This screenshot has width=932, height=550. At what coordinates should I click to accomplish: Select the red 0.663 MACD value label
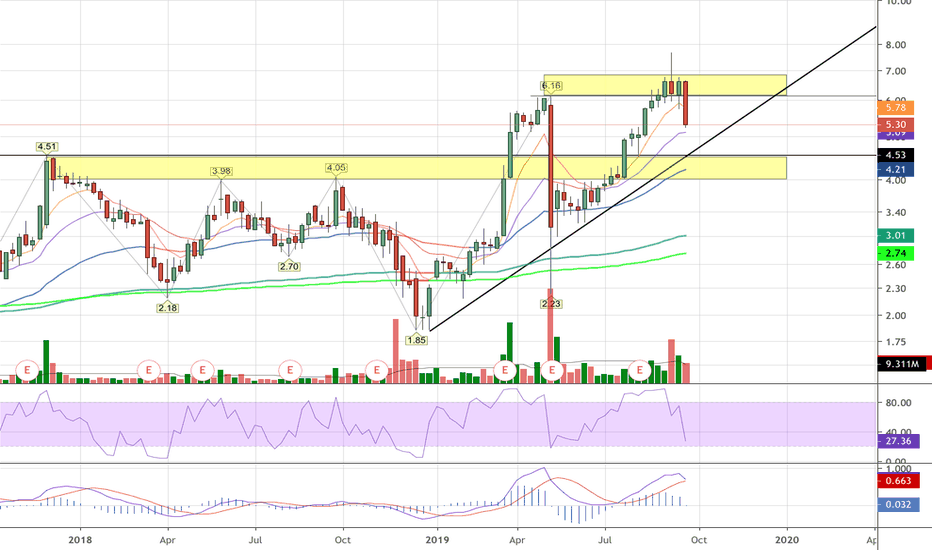click(898, 480)
